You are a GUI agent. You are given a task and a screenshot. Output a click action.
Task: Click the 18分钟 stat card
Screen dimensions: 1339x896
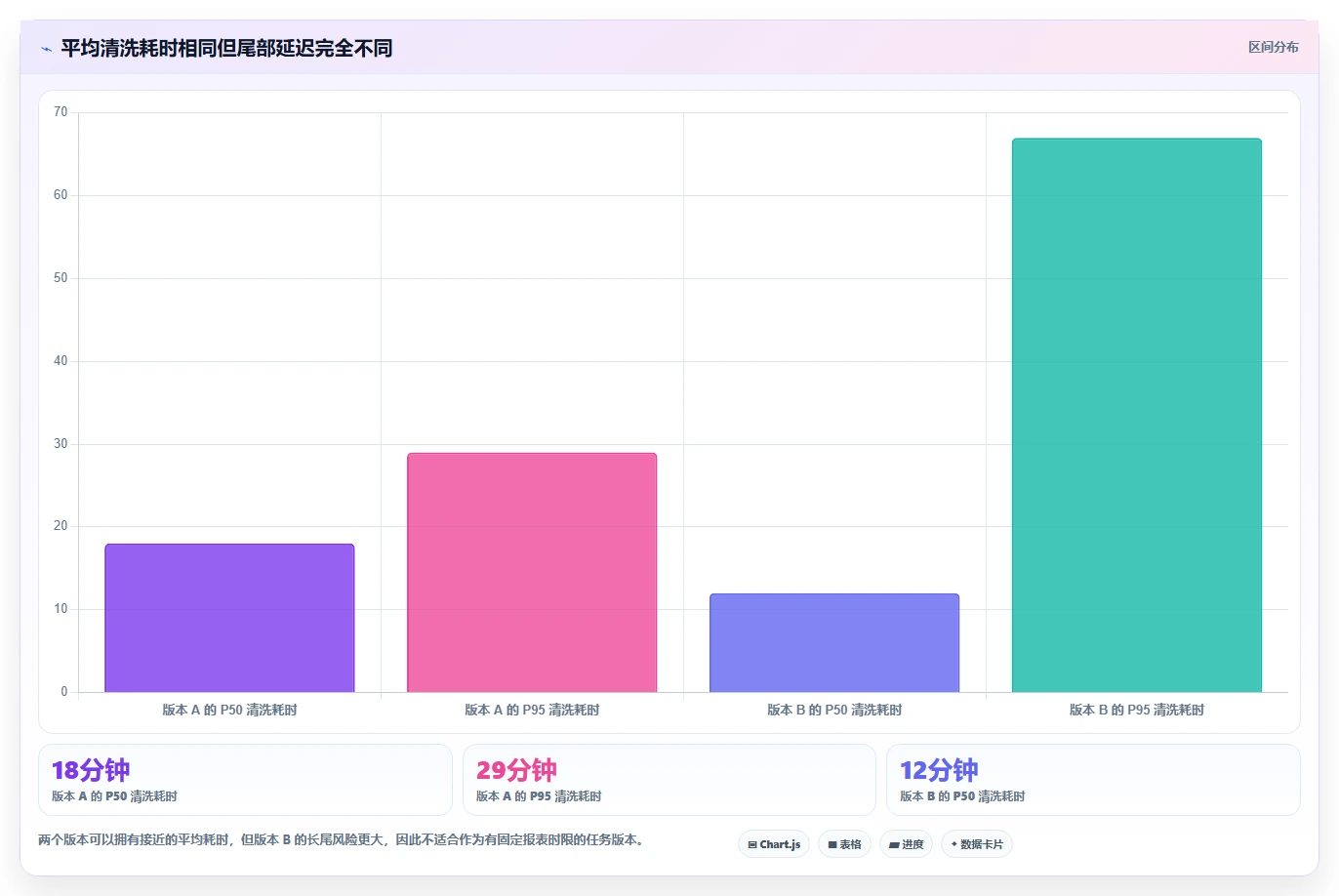click(245, 780)
